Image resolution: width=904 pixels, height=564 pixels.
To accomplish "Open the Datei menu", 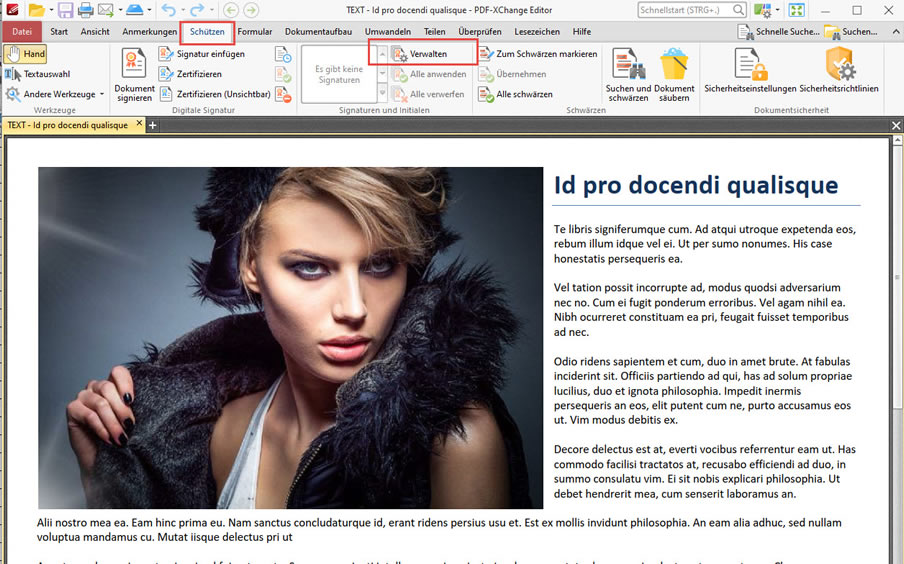I will coord(22,32).
